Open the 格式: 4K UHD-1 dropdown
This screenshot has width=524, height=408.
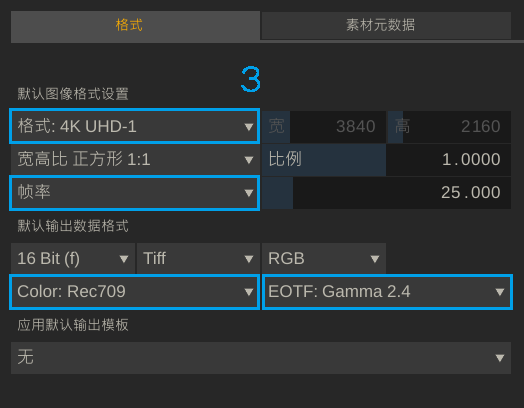[x=135, y=126]
